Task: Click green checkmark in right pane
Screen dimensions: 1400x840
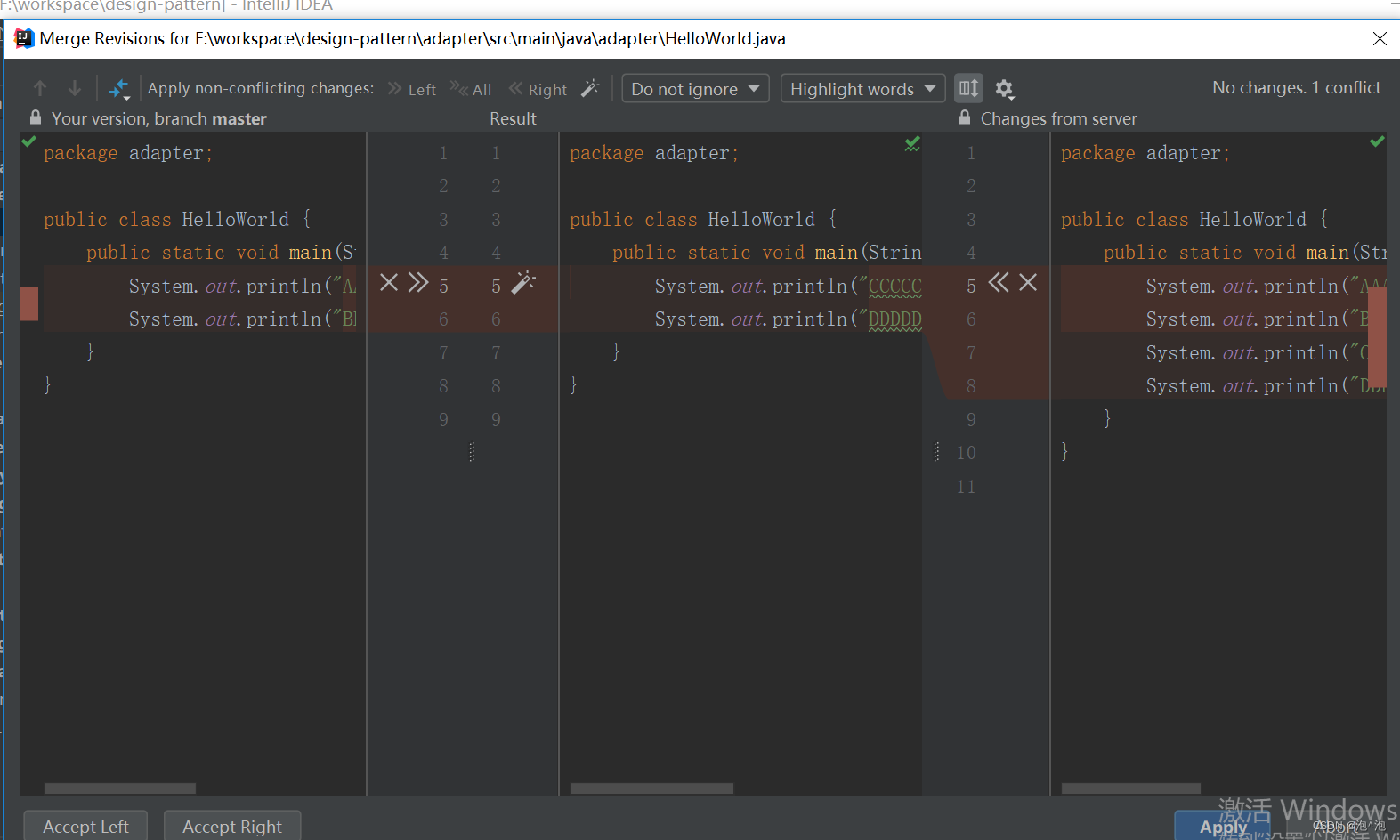Action: (1377, 141)
